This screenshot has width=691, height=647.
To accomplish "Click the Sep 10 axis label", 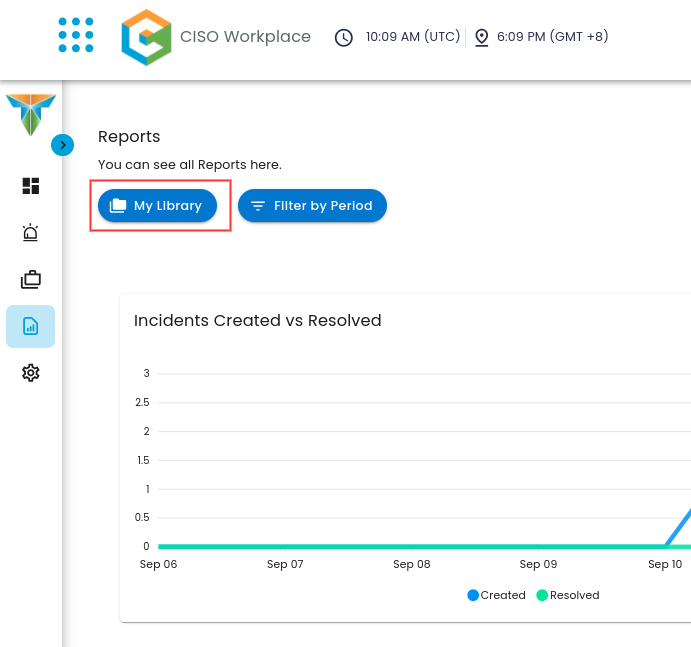I will click(x=665, y=564).
